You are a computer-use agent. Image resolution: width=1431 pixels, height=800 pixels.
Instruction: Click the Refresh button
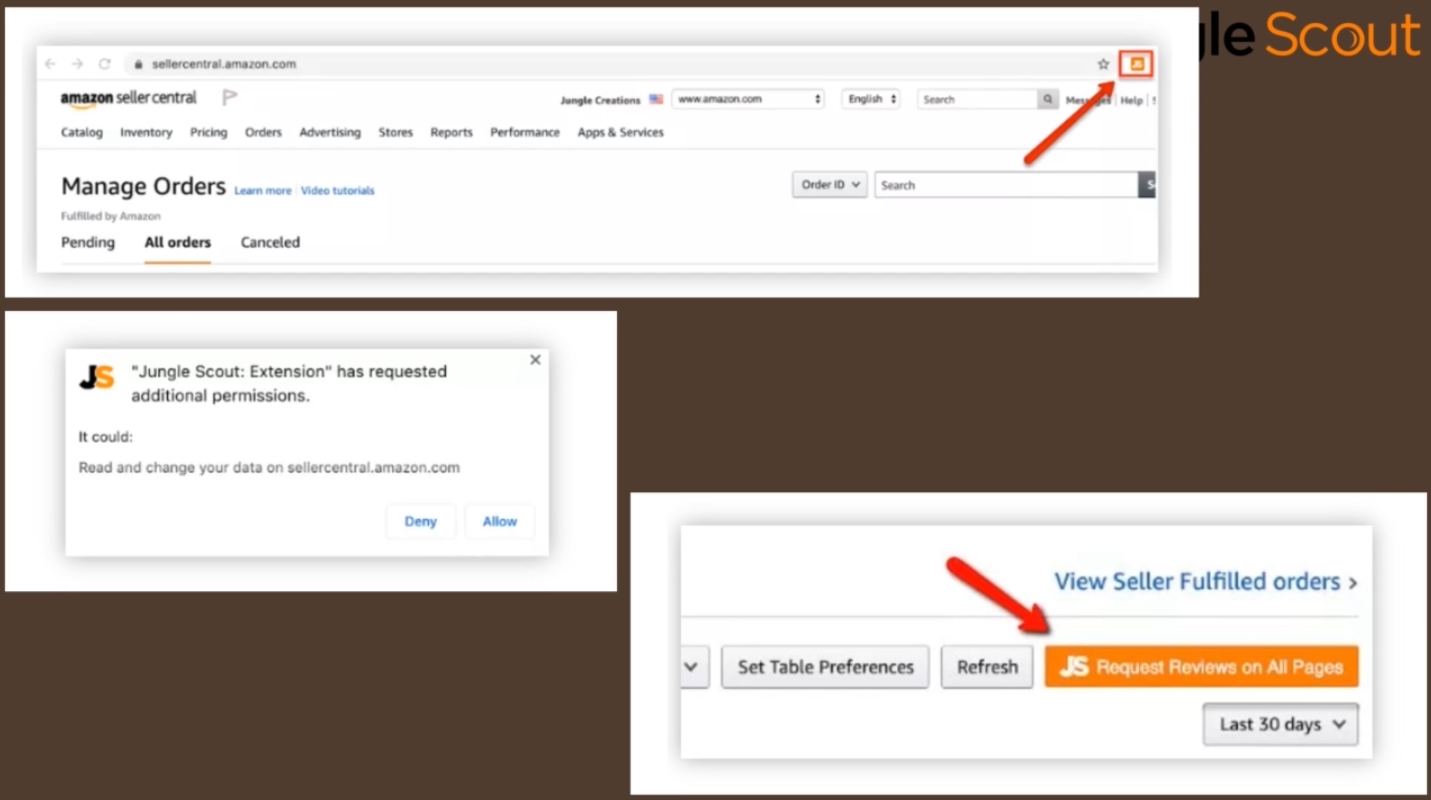(x=987, y=667)
